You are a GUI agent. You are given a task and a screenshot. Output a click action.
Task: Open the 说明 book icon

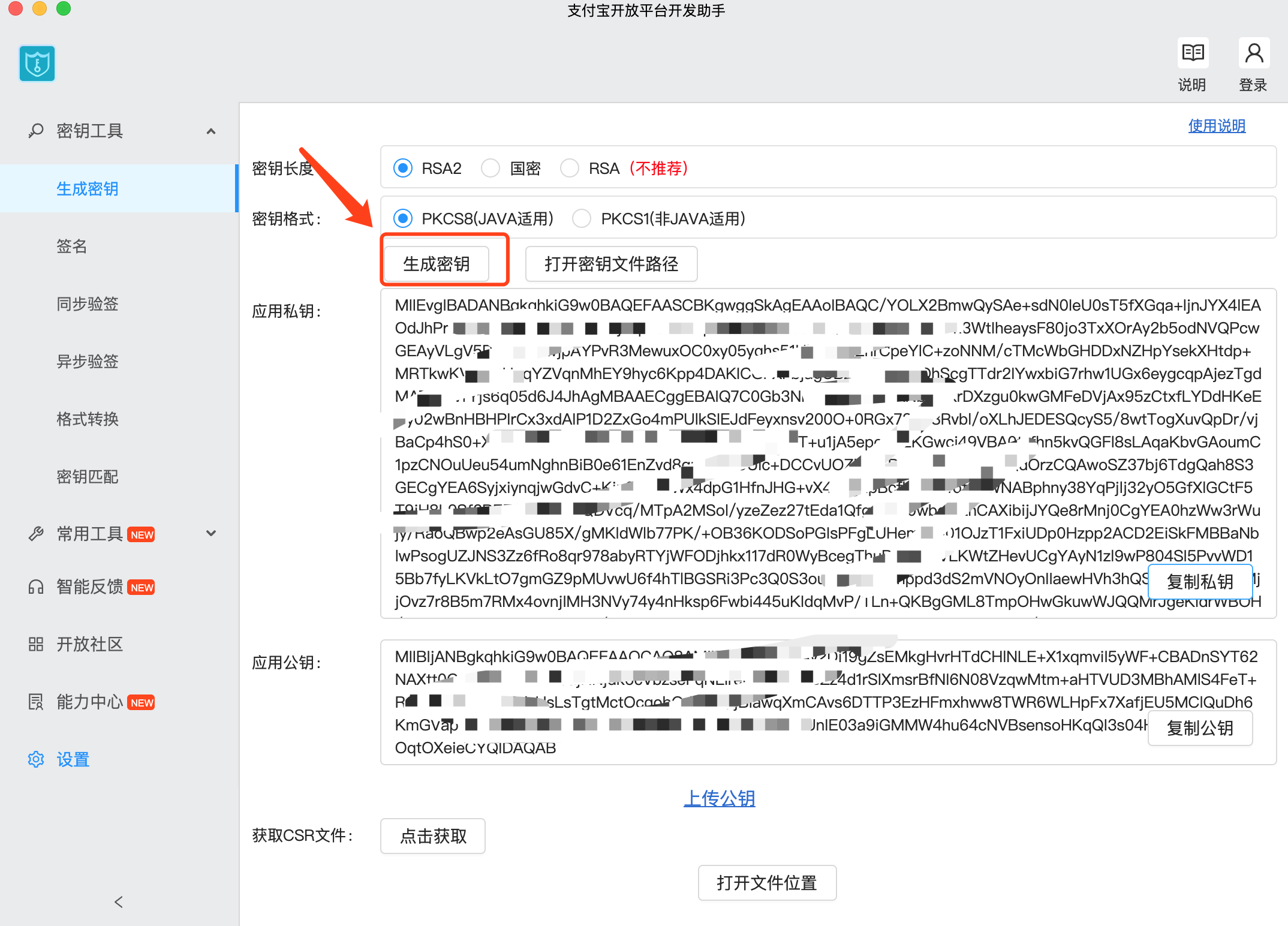[1193, 53]
